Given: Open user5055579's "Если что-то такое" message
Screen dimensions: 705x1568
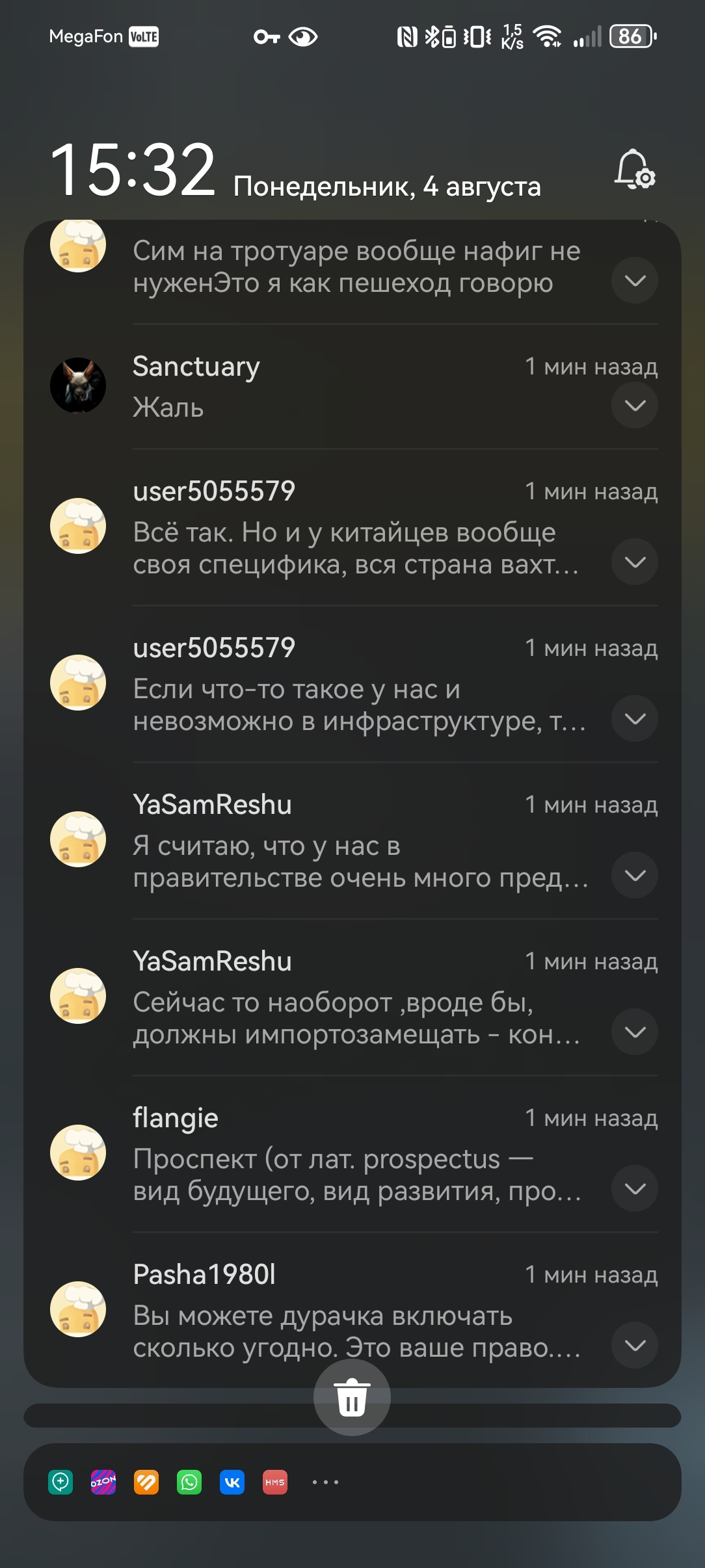Looking at the screenshot, I should point(358,705).
